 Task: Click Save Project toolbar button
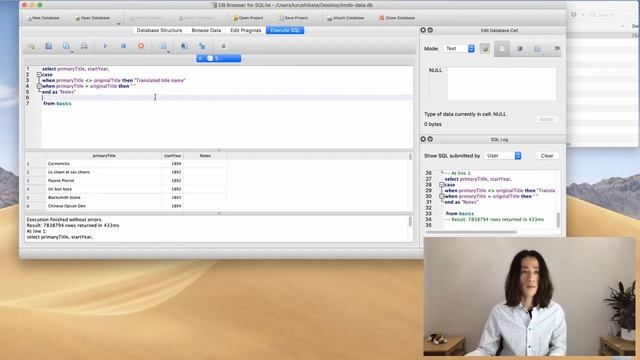click(x=293, y=18)
